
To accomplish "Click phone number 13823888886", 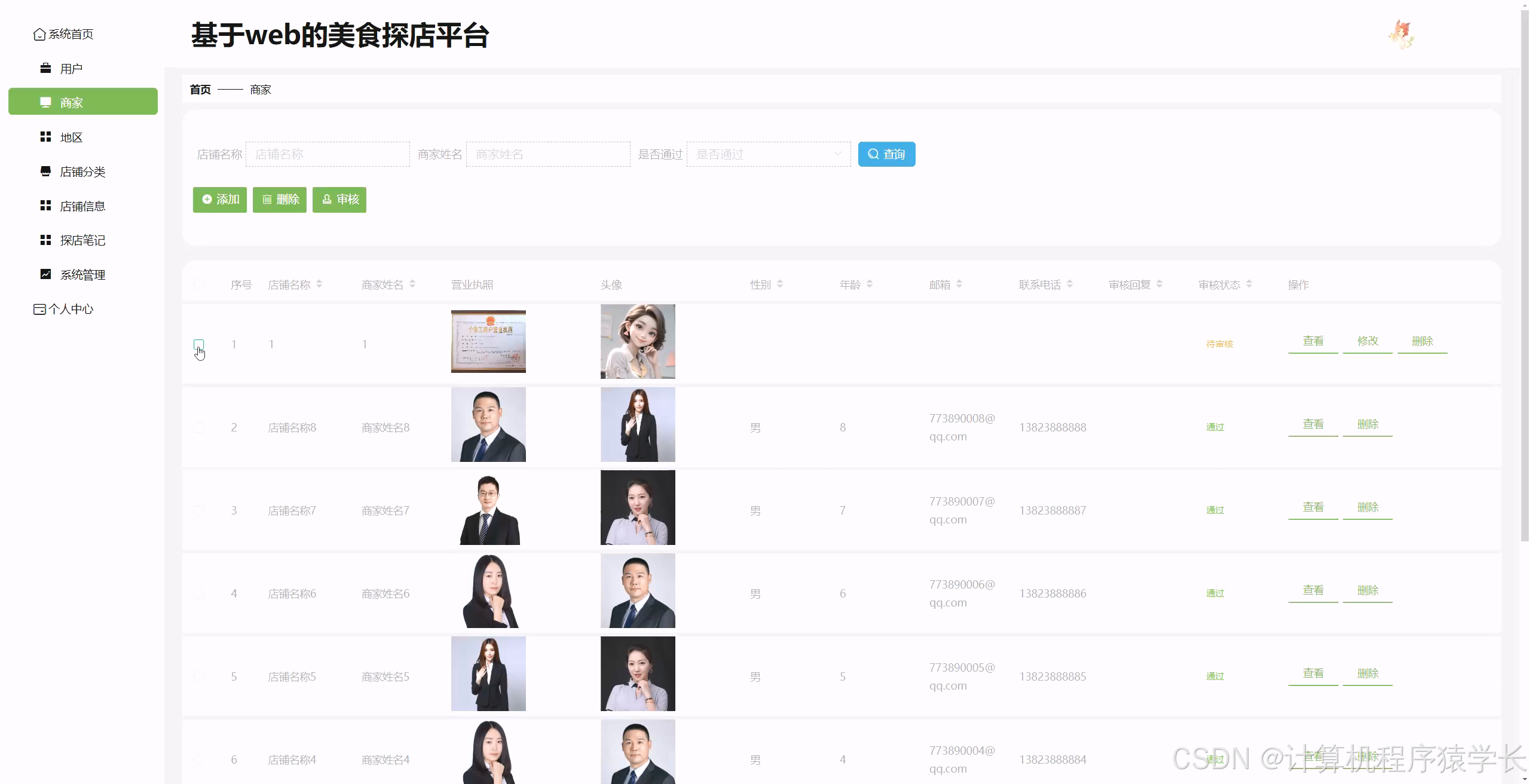I will (1052, 593).
